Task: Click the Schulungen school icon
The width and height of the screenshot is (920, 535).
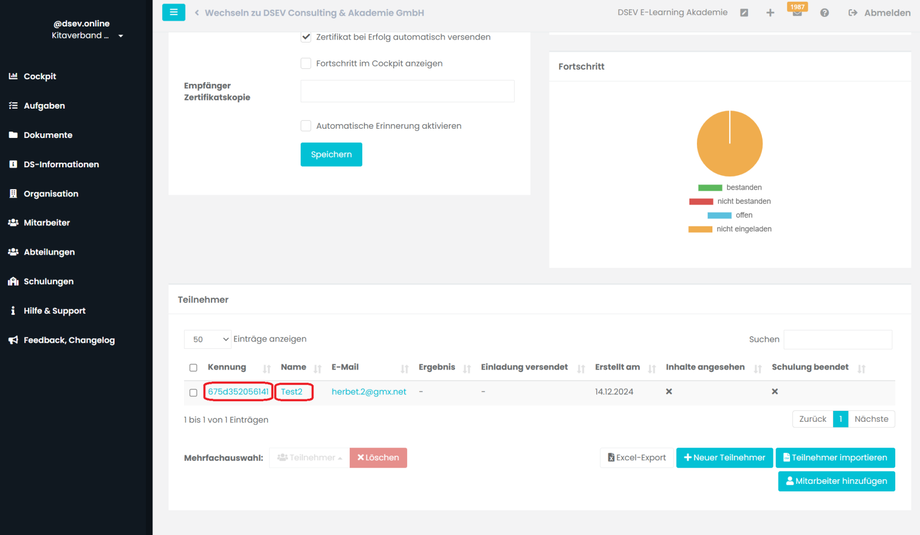Action: [13, 282]
